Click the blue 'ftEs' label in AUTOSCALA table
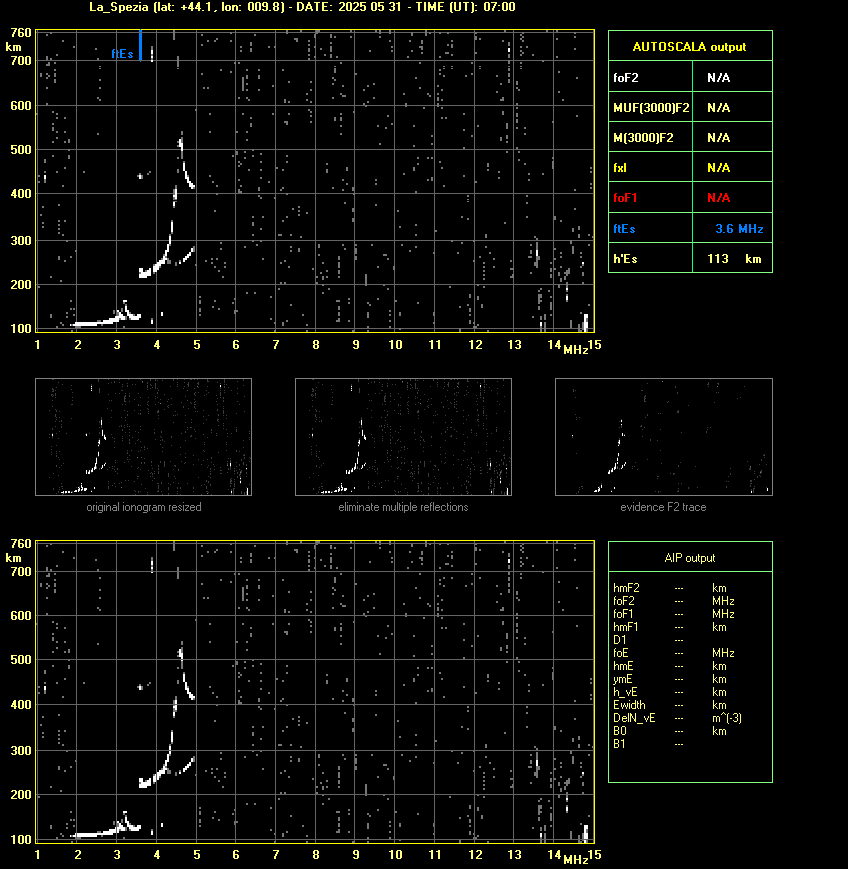Viewport: 848px width, 869px height. pos(624,228)
